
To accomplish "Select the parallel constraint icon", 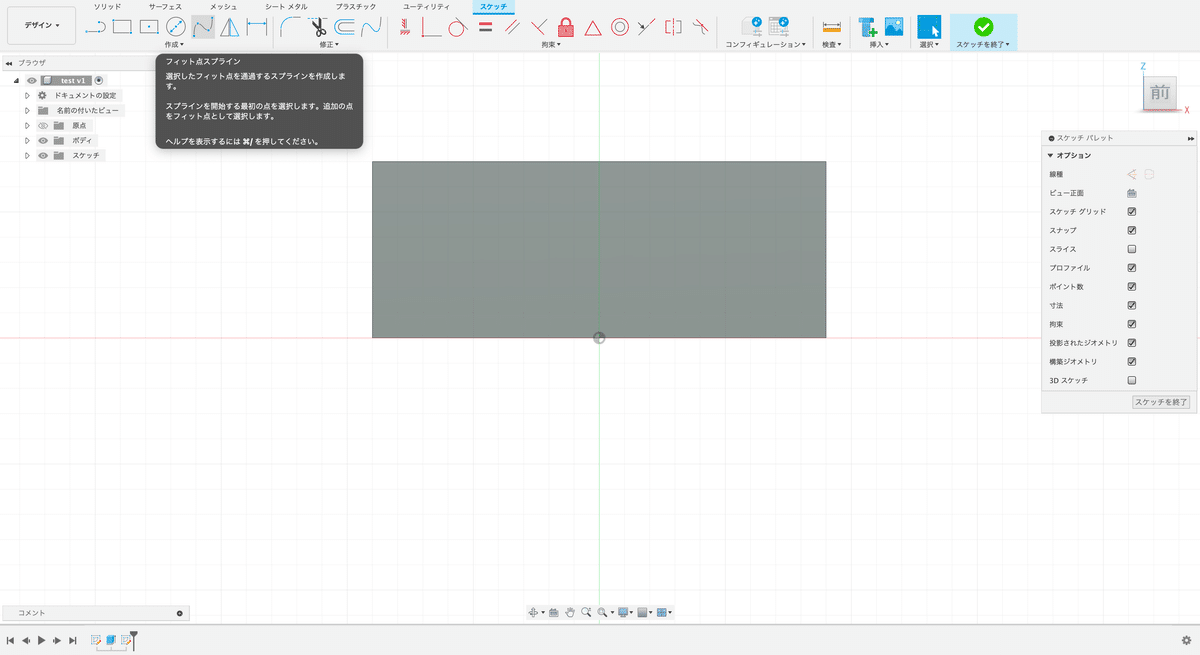I will (512, 27).
